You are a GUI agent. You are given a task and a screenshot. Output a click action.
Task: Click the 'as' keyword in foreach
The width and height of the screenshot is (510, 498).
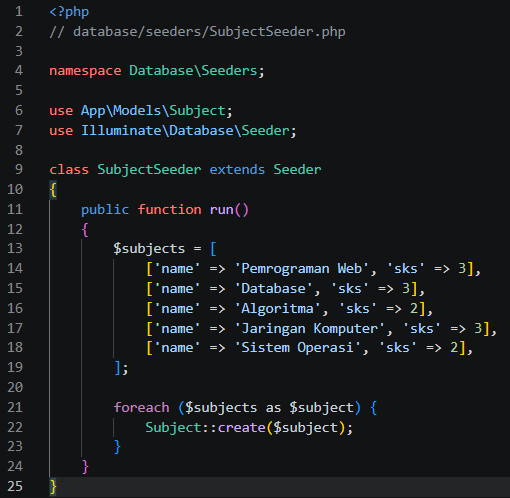point(273,408)
